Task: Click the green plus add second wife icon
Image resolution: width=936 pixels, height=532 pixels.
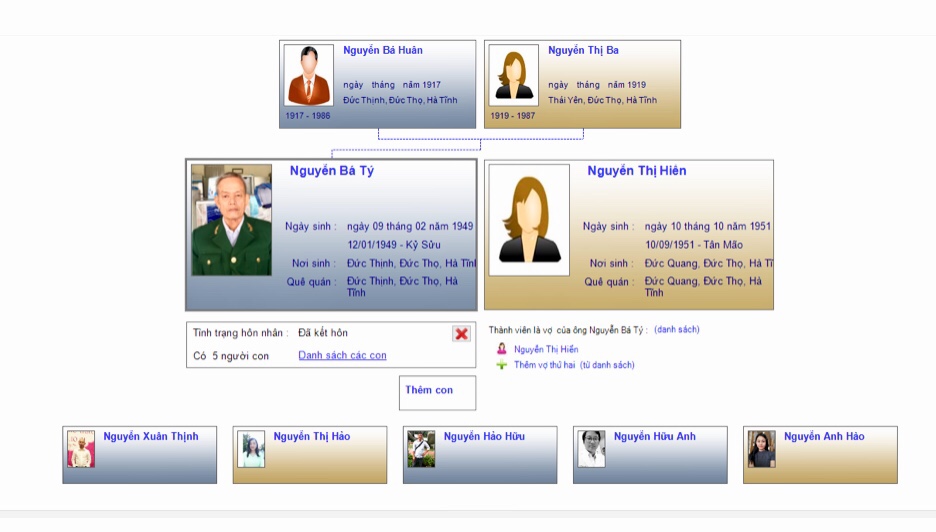Action: point(501,365)
